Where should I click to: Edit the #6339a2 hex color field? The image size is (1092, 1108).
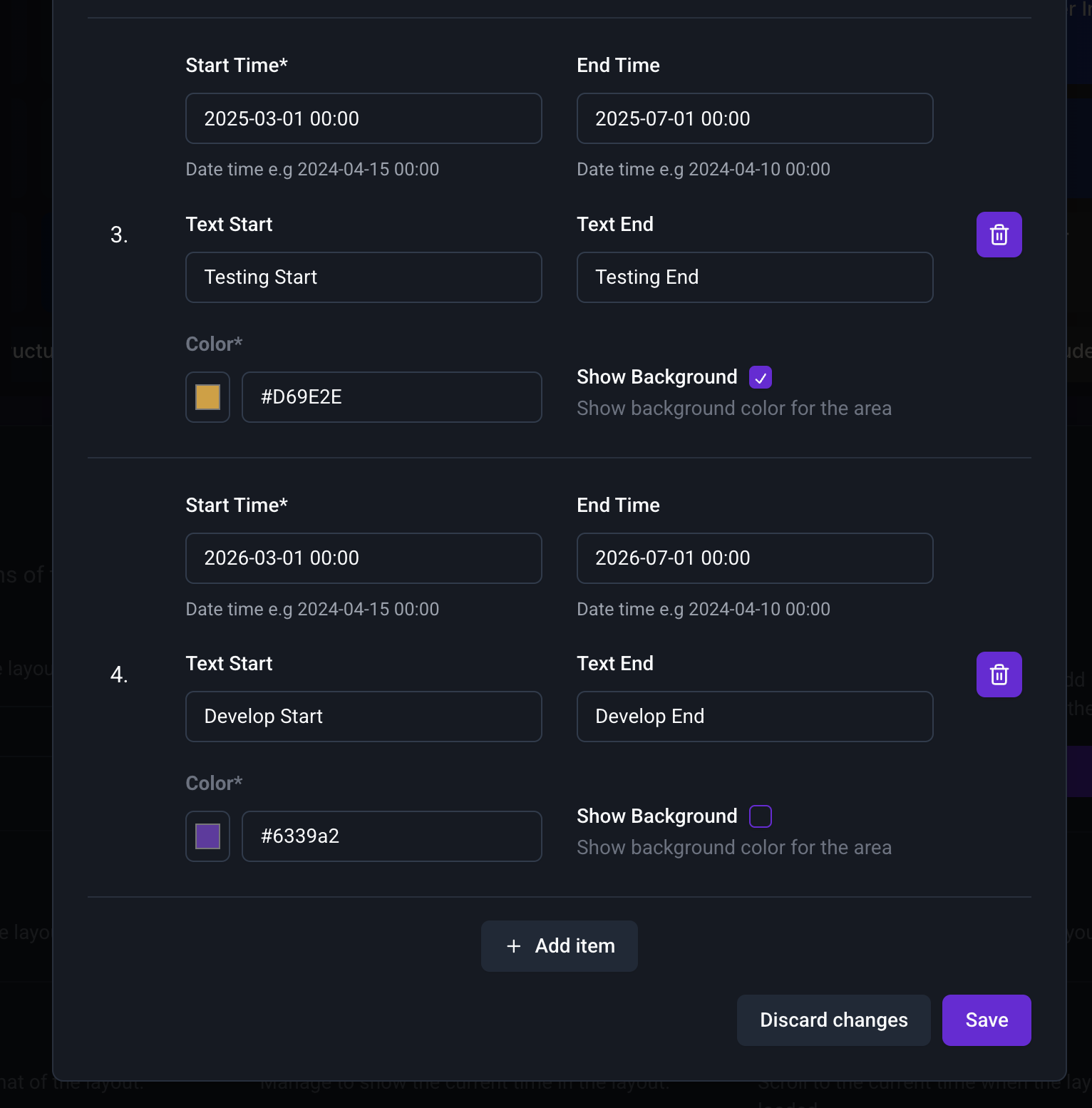pos(391,836)
